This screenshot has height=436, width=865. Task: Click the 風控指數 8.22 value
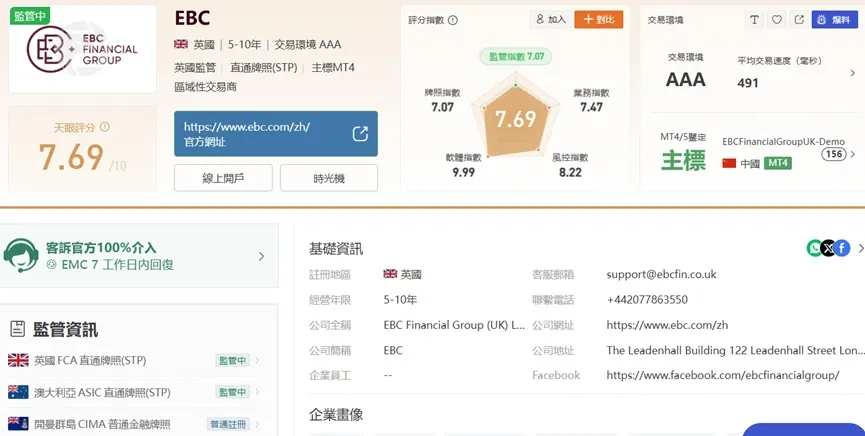pyautogui.click(x=570, y=172)
